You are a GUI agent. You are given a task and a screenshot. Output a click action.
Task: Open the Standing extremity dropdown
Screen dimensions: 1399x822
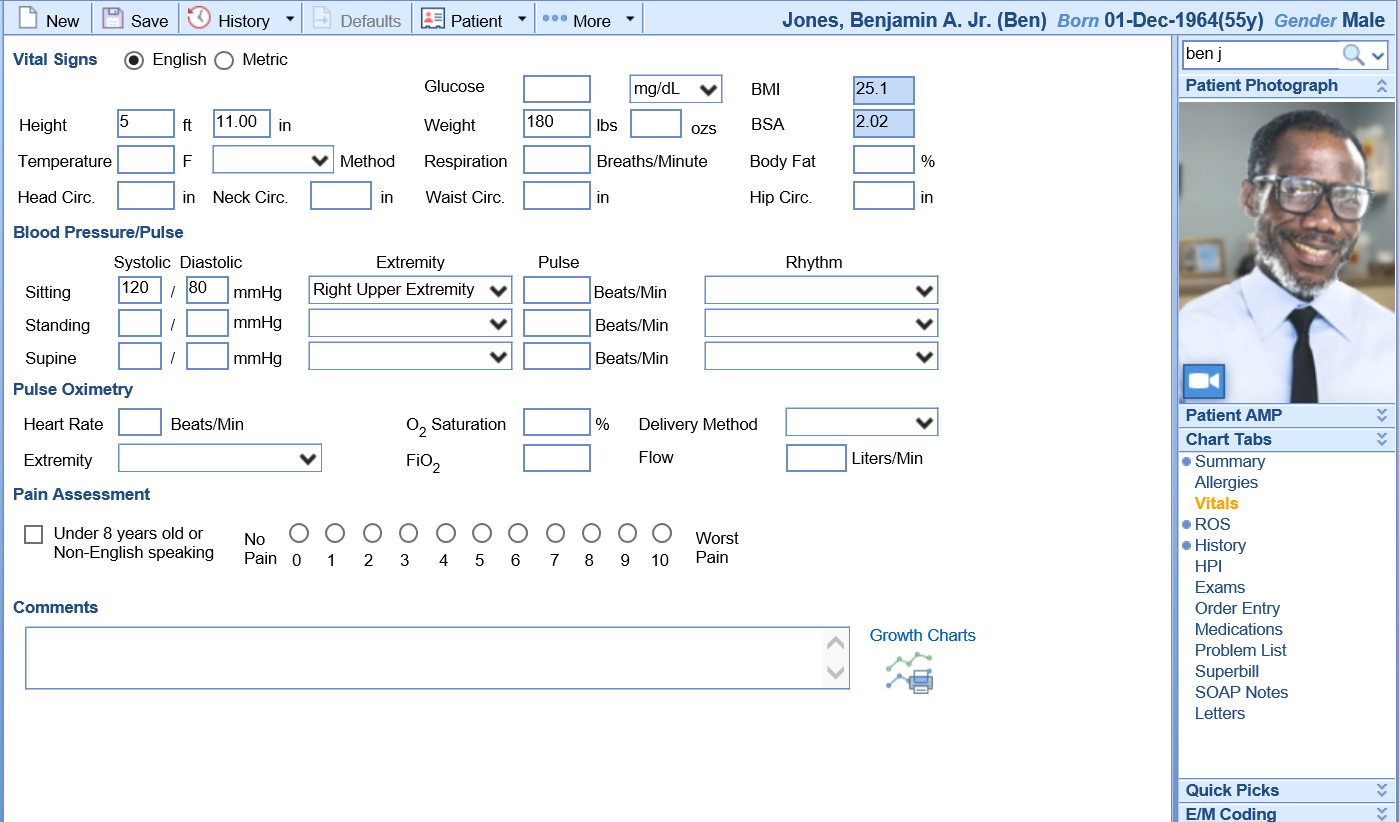click(x=410, y=324)
